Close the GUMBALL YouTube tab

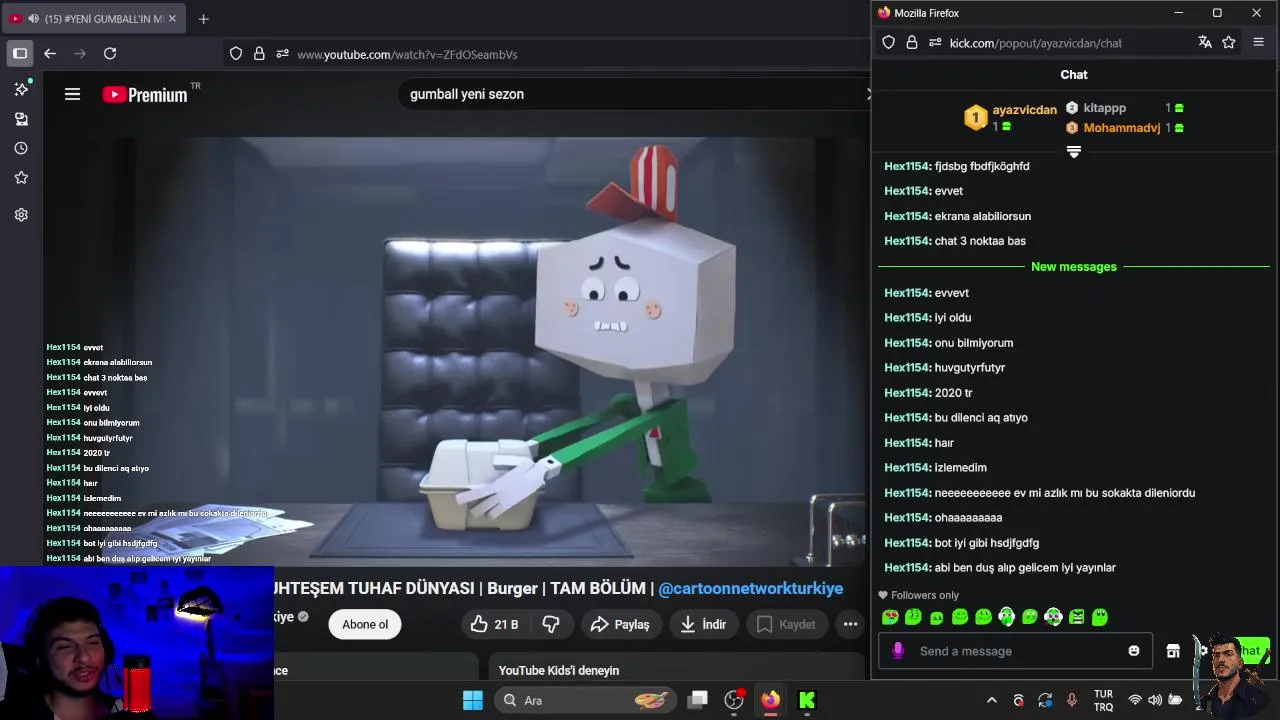pos(172,19)
